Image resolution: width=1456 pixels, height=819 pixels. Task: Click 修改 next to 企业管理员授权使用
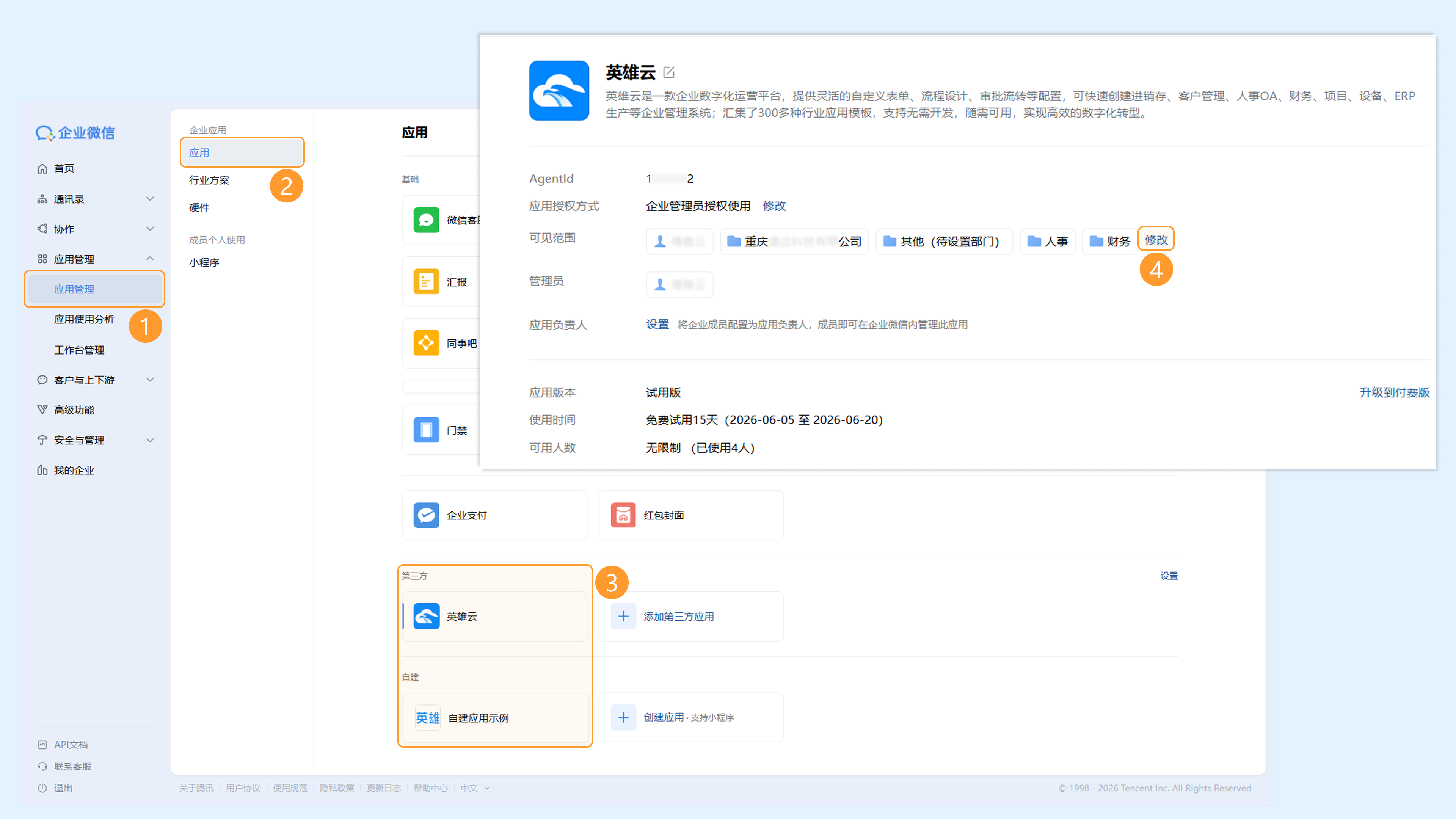(774, 206)
